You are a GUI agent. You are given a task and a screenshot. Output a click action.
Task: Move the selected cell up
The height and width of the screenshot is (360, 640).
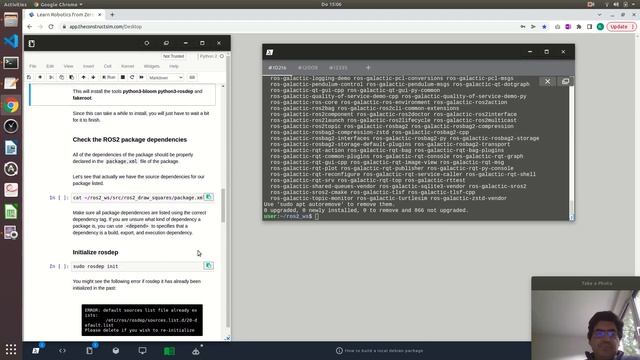[x=83, y=77]
